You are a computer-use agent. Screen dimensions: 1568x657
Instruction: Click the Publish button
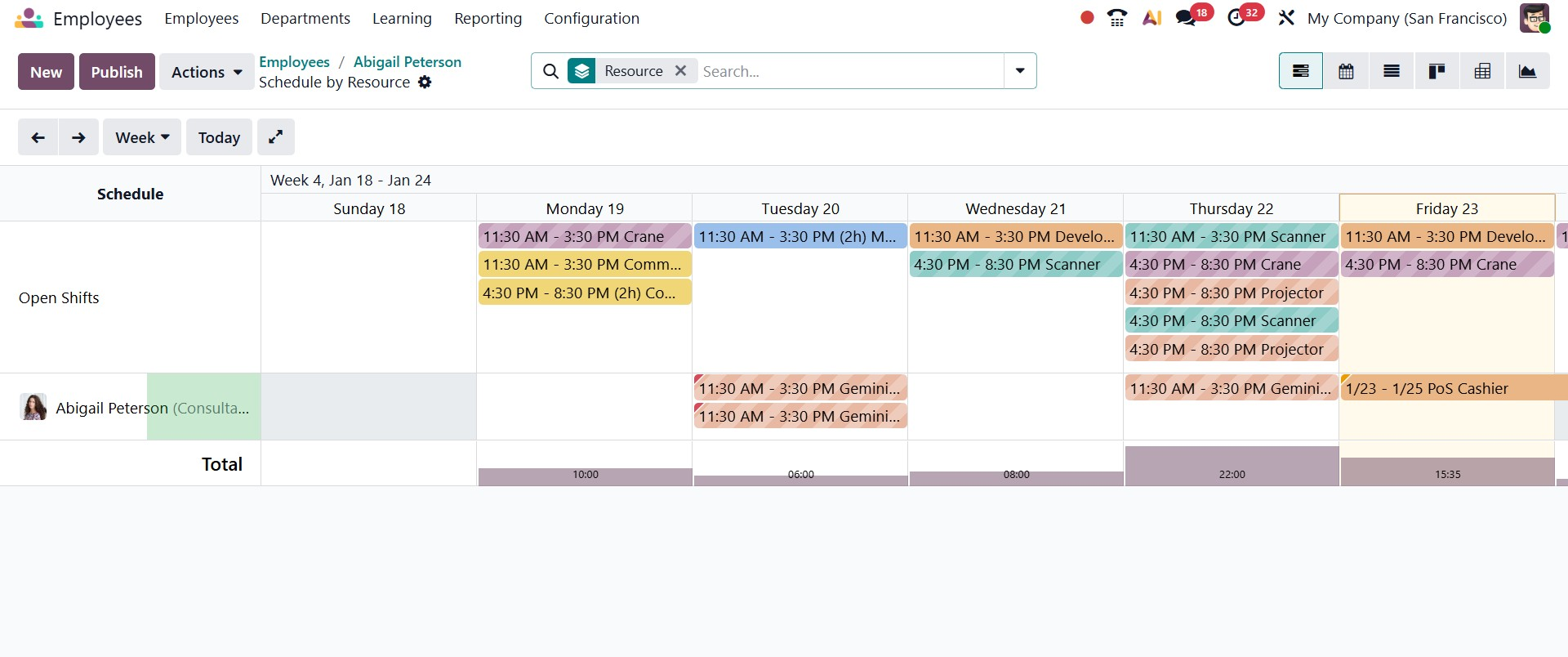[x=117, y=72]
